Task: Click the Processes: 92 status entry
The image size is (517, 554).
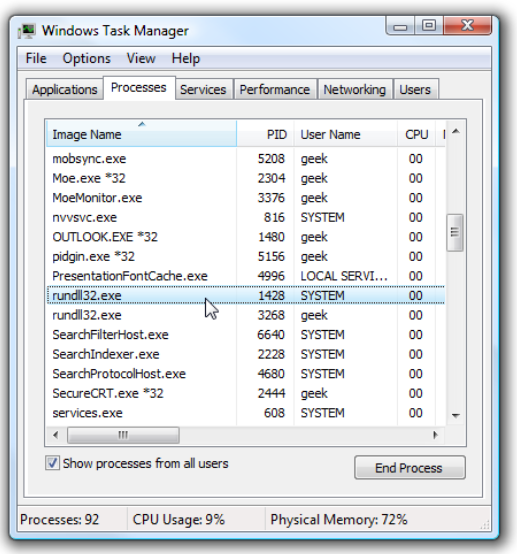Action: tap(60, 519)
